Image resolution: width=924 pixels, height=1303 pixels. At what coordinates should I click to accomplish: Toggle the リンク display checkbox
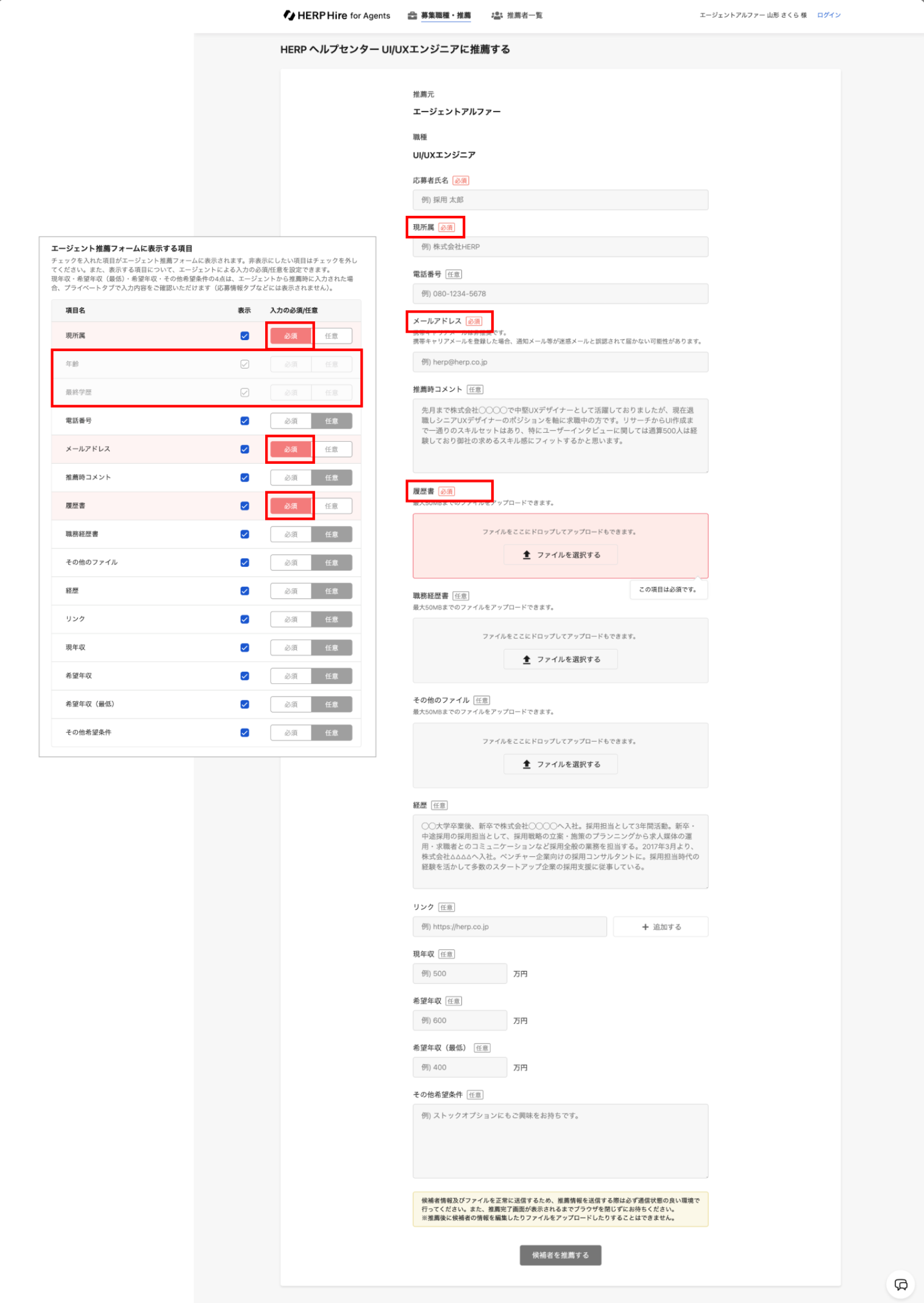(x=244, y=619)
